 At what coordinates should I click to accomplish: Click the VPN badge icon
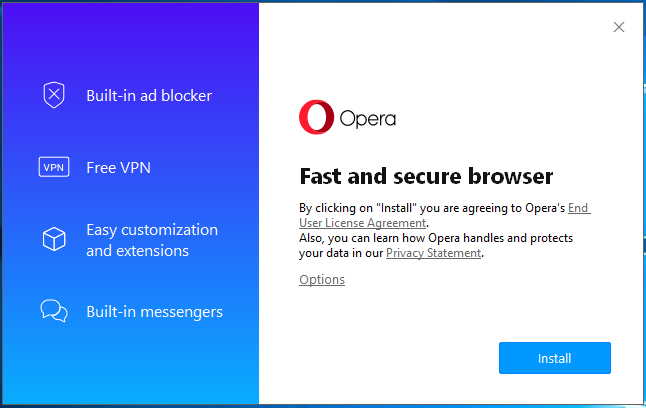point(54,167)
